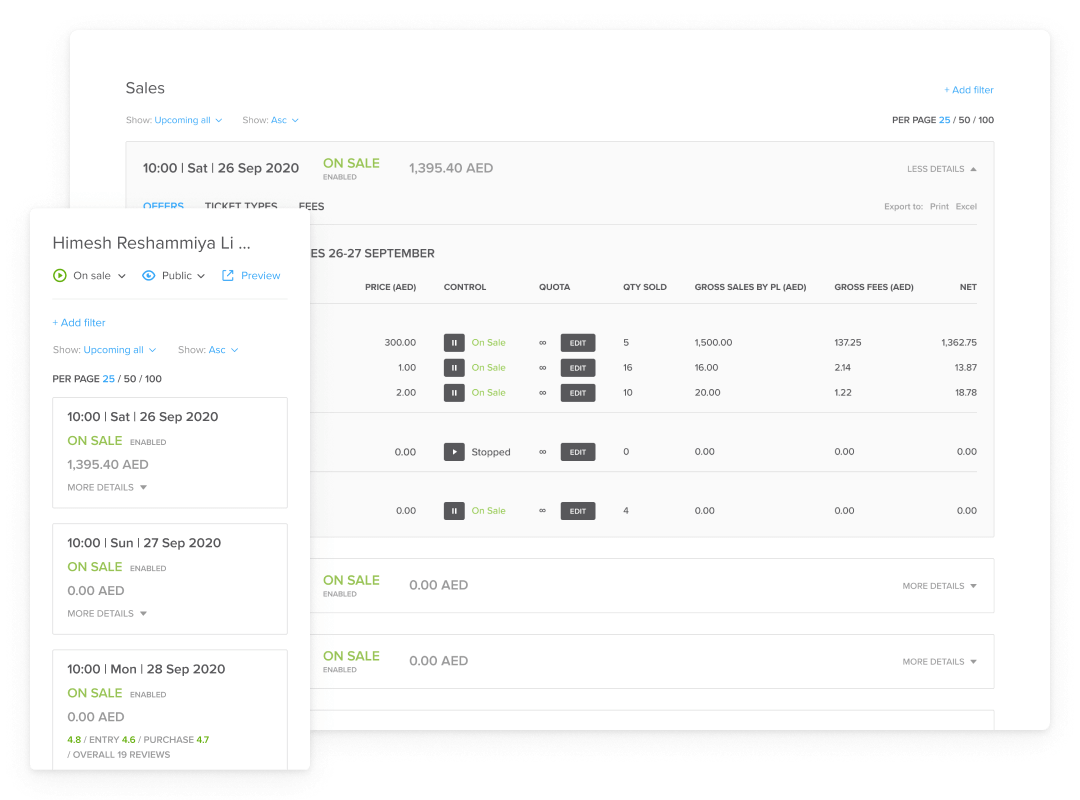
Task: Click the Gross Fees (AED) column header
Action: tap(873, 287)
